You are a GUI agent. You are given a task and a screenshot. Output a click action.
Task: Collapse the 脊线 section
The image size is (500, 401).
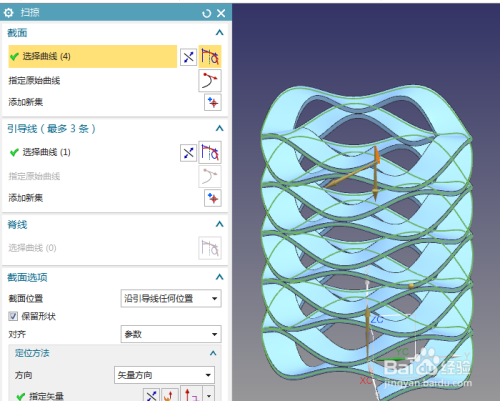219,224
